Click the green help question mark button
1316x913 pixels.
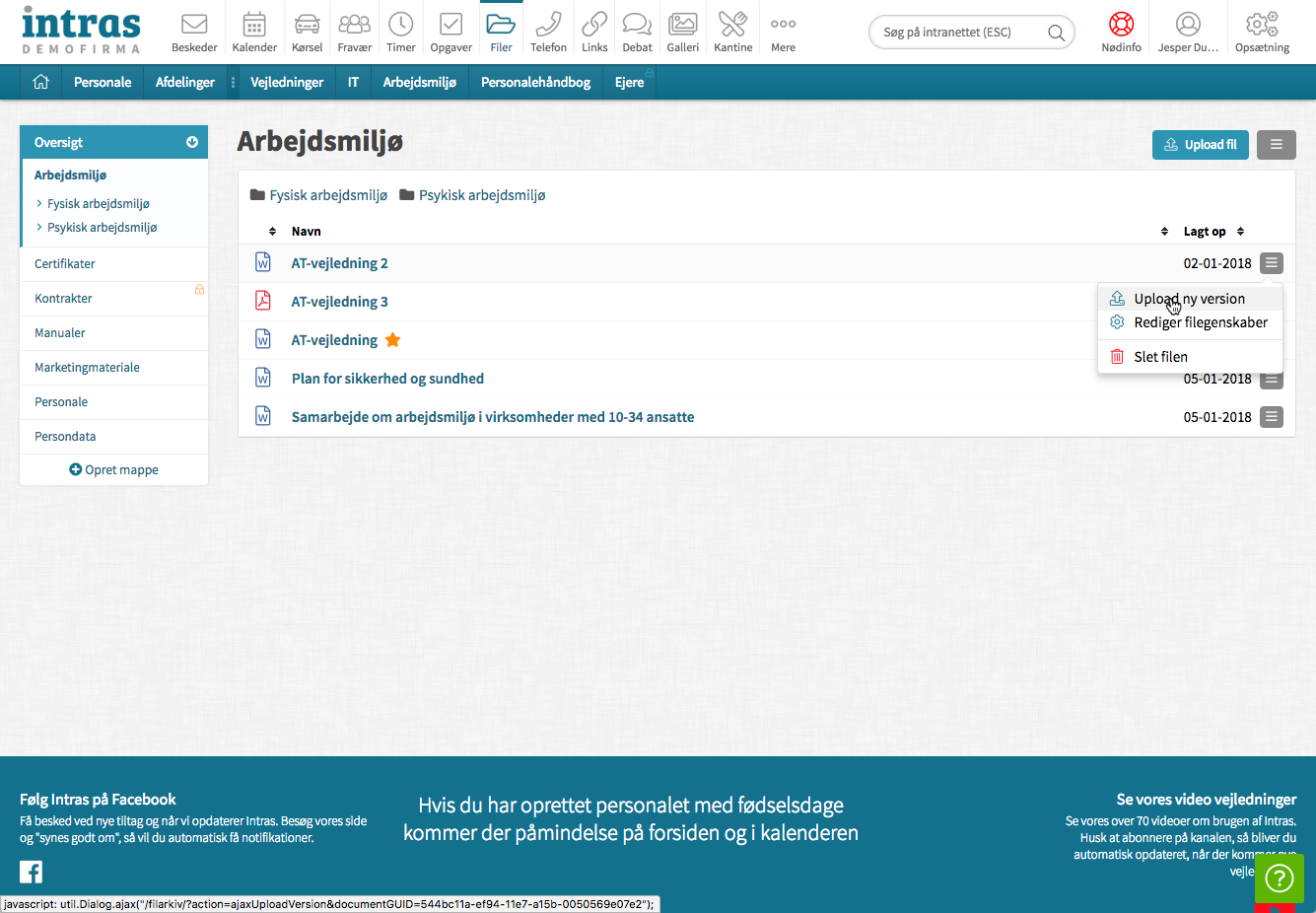pos(1279,878)
